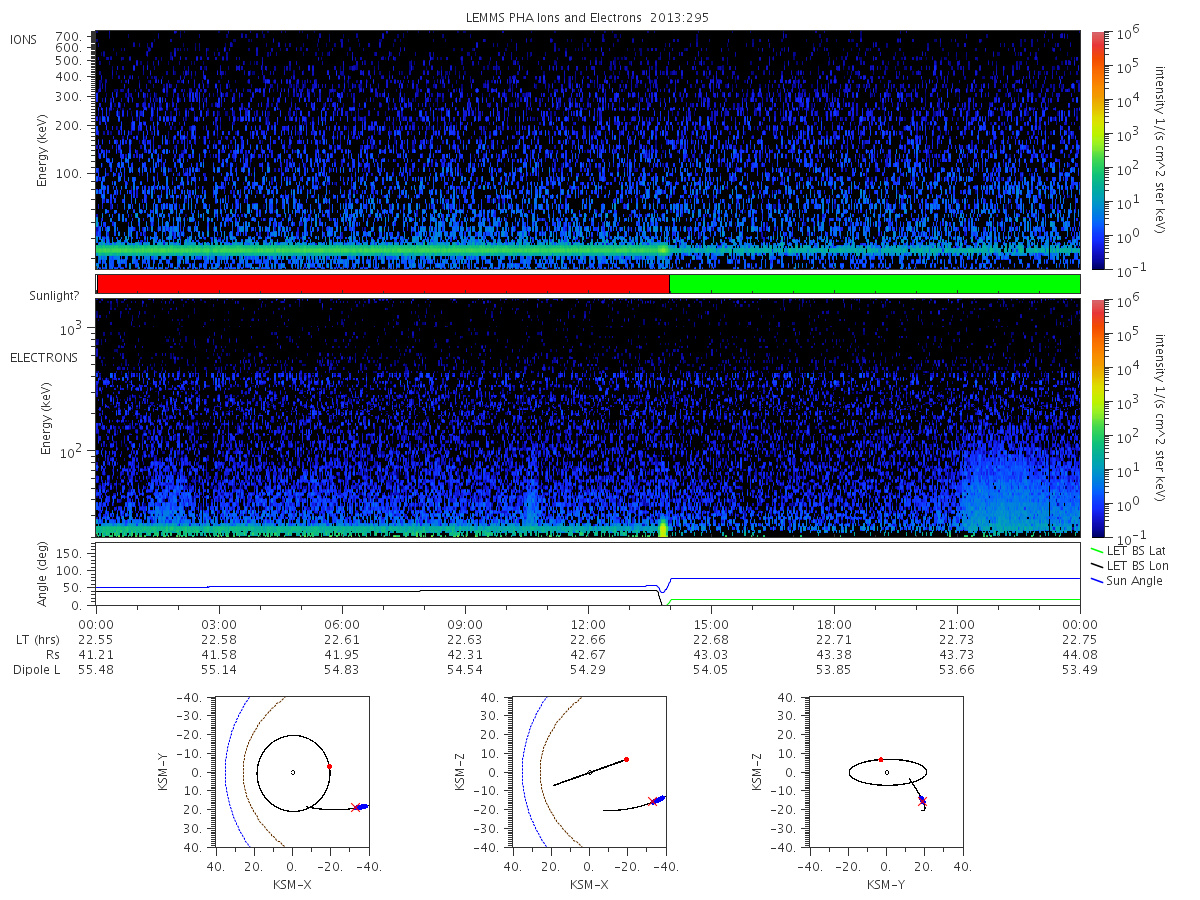Click the ions intensity color bar
Image resolution: width=1200 pixels, height=900 pixels.
point(1097,150)
